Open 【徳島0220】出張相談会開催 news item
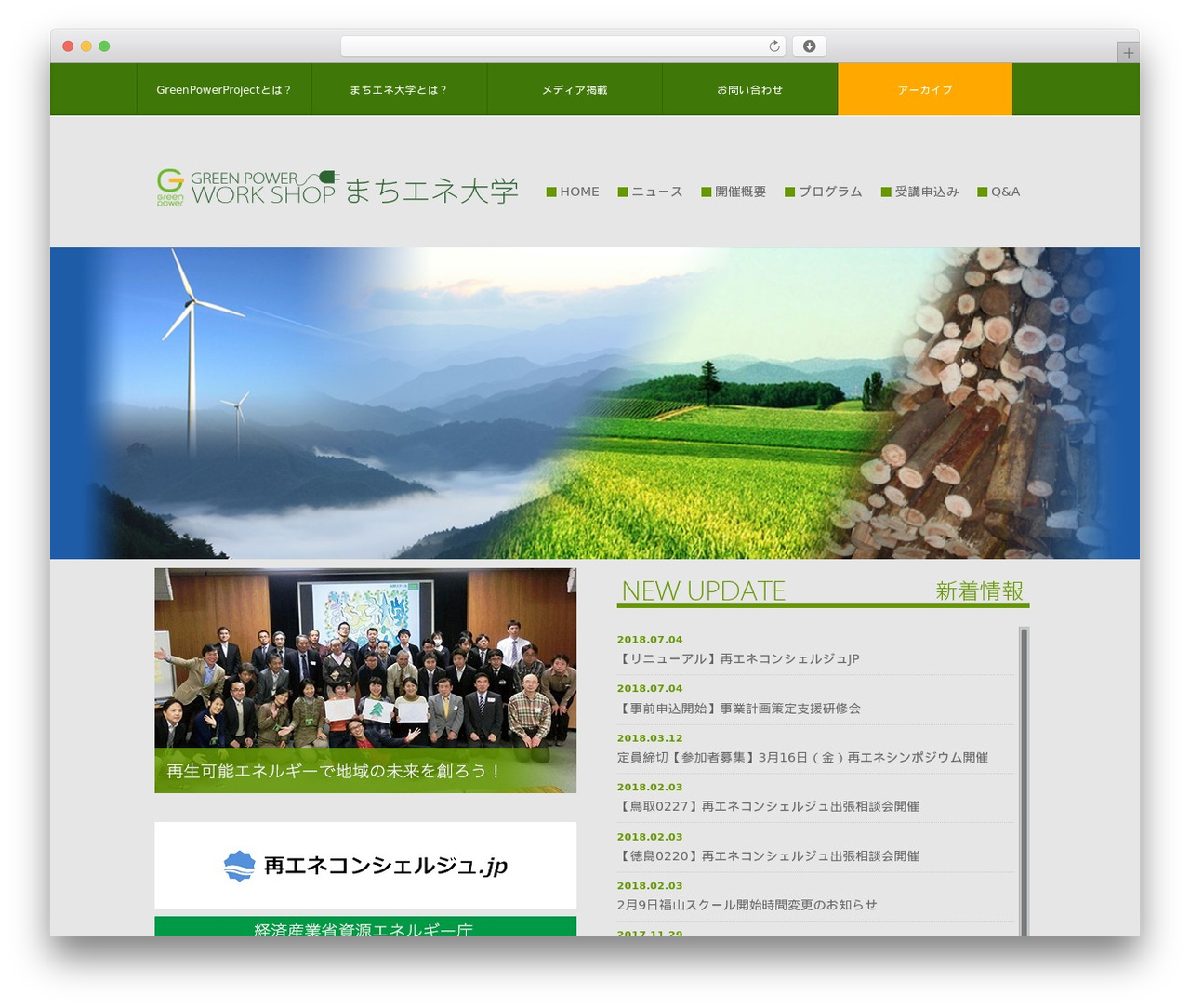This screenshot has height=1008, width=1190. coord(768,856)
